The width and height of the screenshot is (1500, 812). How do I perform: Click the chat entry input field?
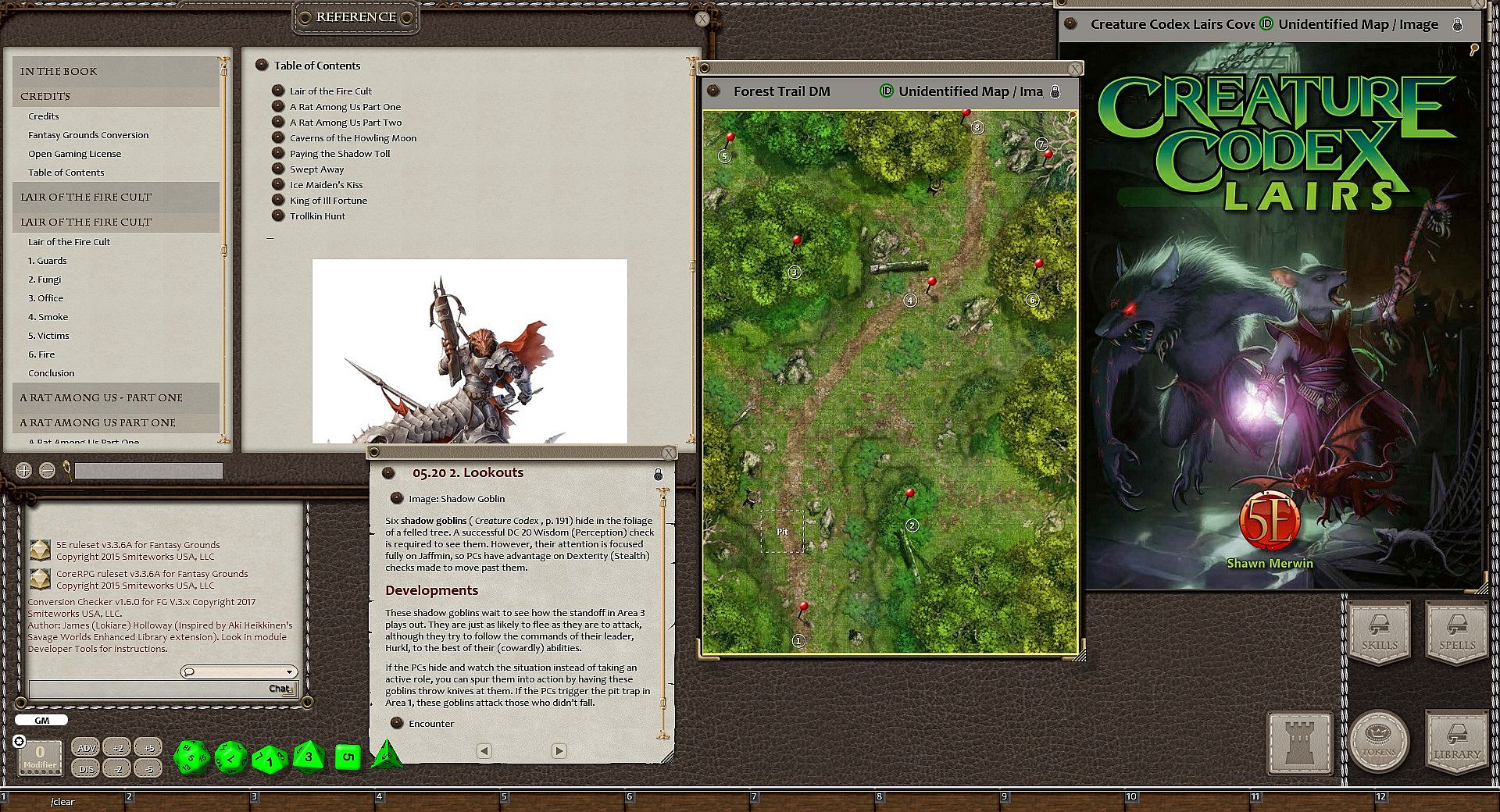[x=162, y=689]
